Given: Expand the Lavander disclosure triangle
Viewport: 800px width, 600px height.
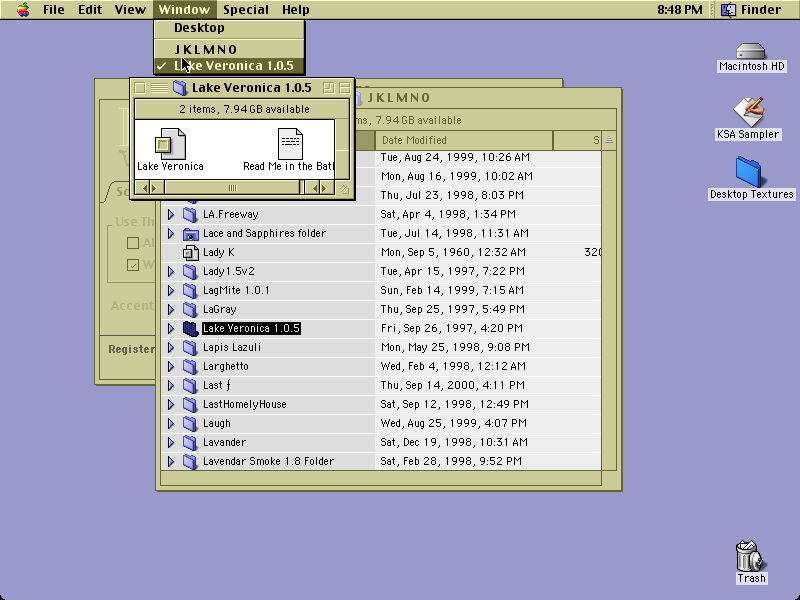Looking at the screenshot, I should point(171,442).
